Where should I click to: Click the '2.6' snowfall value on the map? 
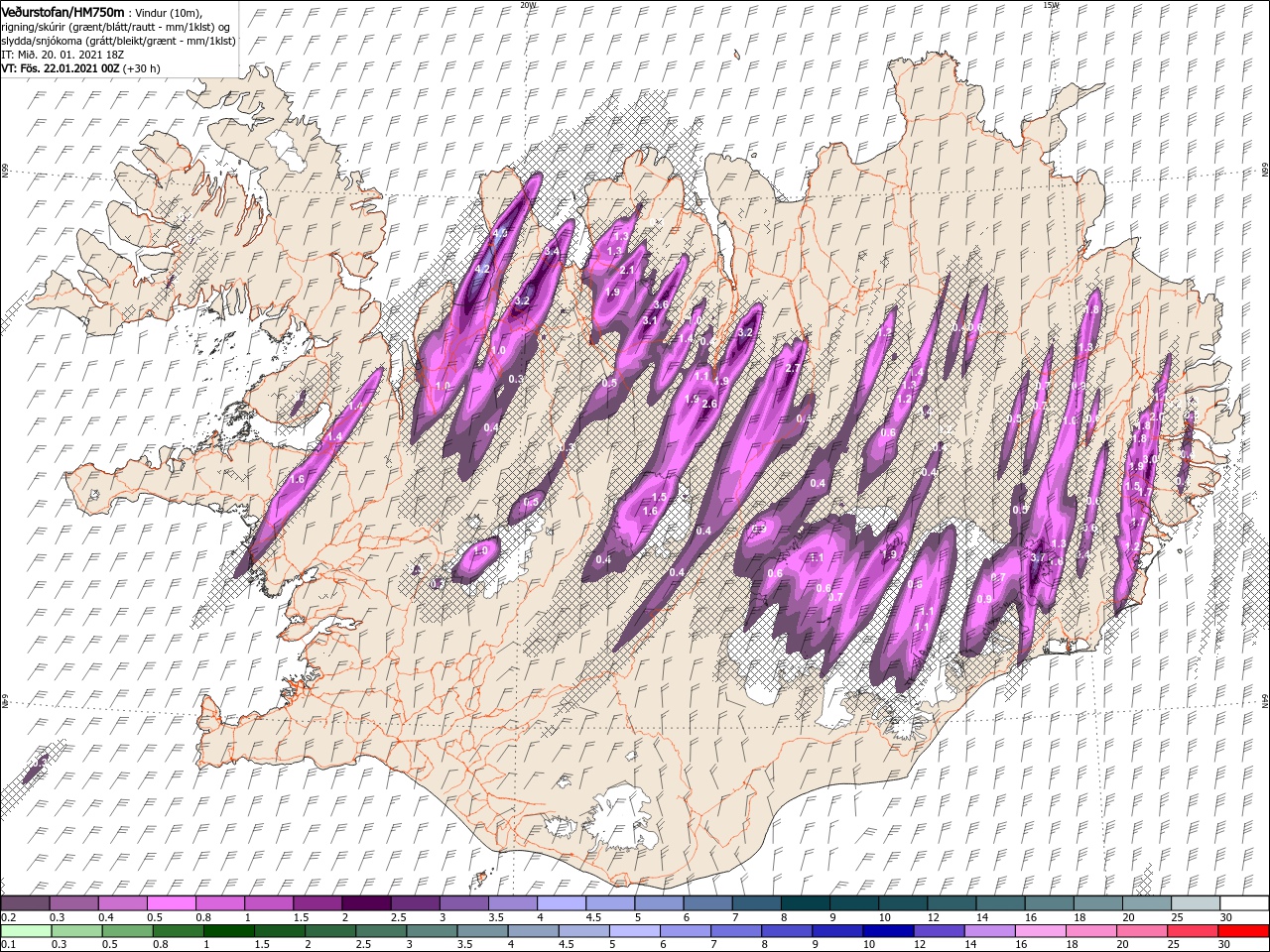point(709,404)
